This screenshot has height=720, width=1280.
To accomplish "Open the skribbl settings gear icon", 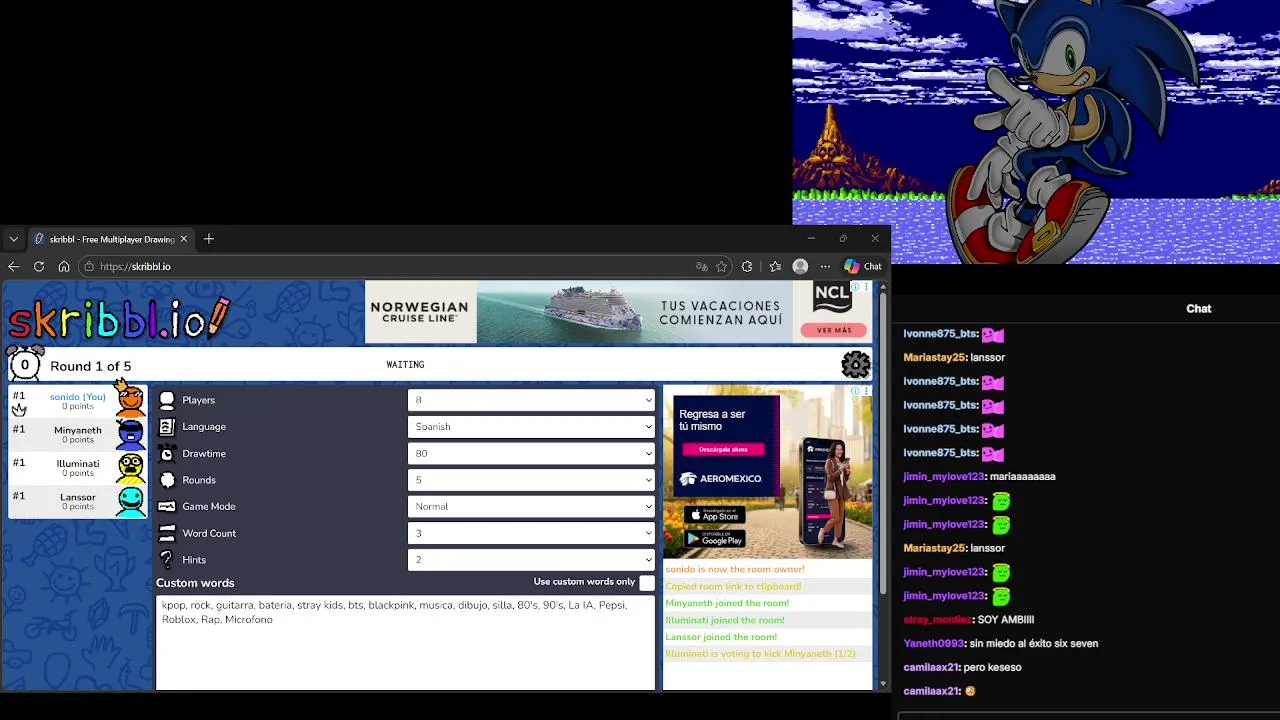I will tap(856, 365).
